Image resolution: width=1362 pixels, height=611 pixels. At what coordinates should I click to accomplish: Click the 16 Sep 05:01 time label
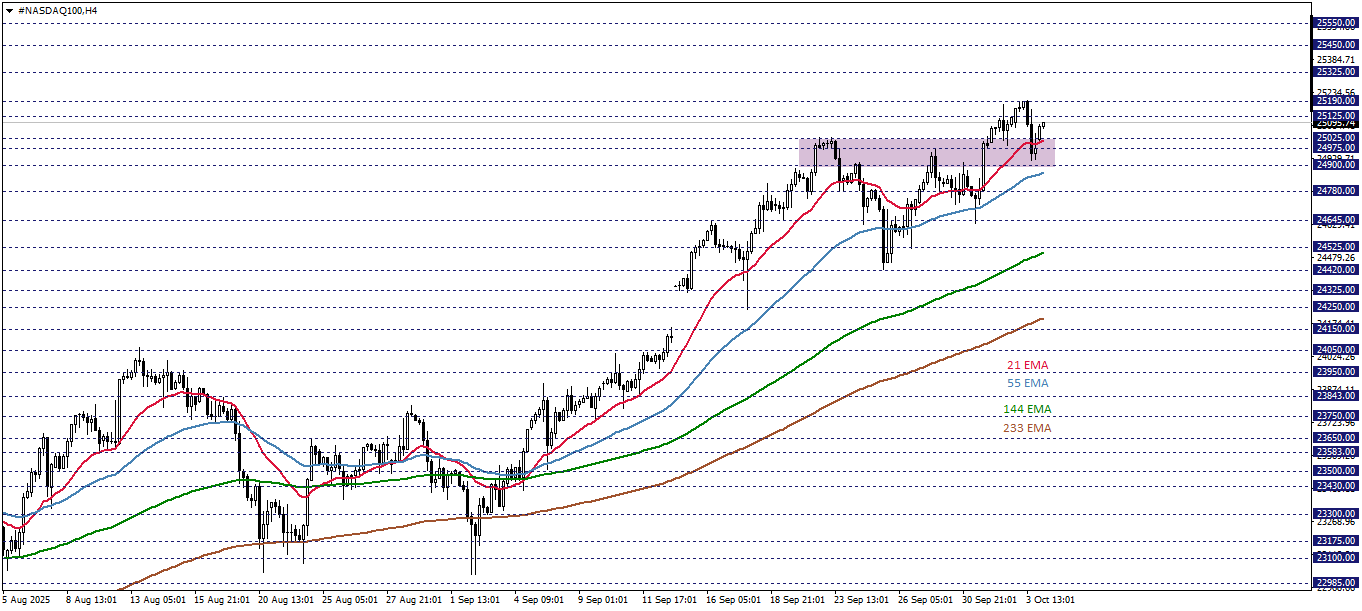point(735,600)
